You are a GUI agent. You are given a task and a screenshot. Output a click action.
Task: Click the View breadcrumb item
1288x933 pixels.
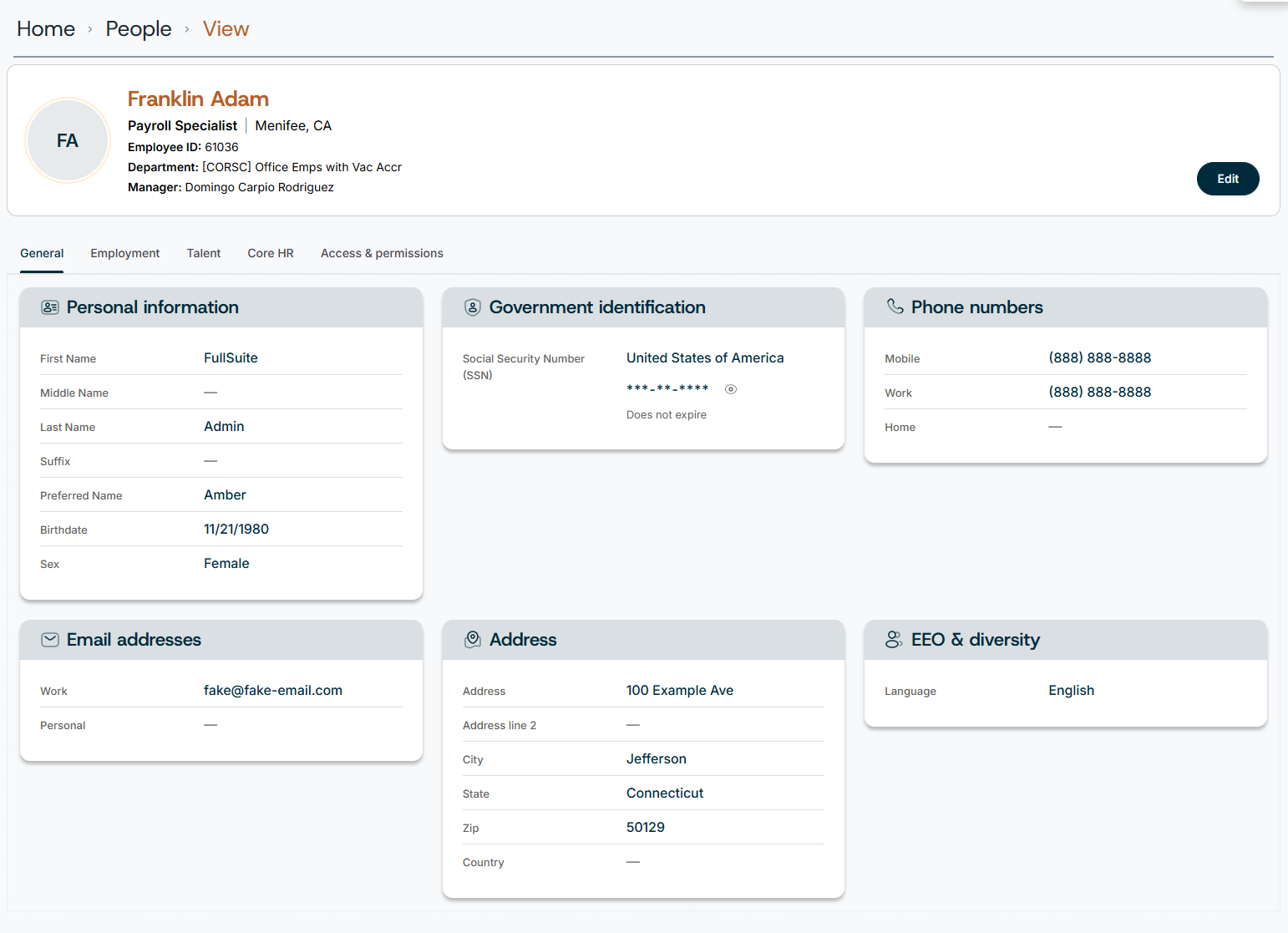tap(226, 29)
